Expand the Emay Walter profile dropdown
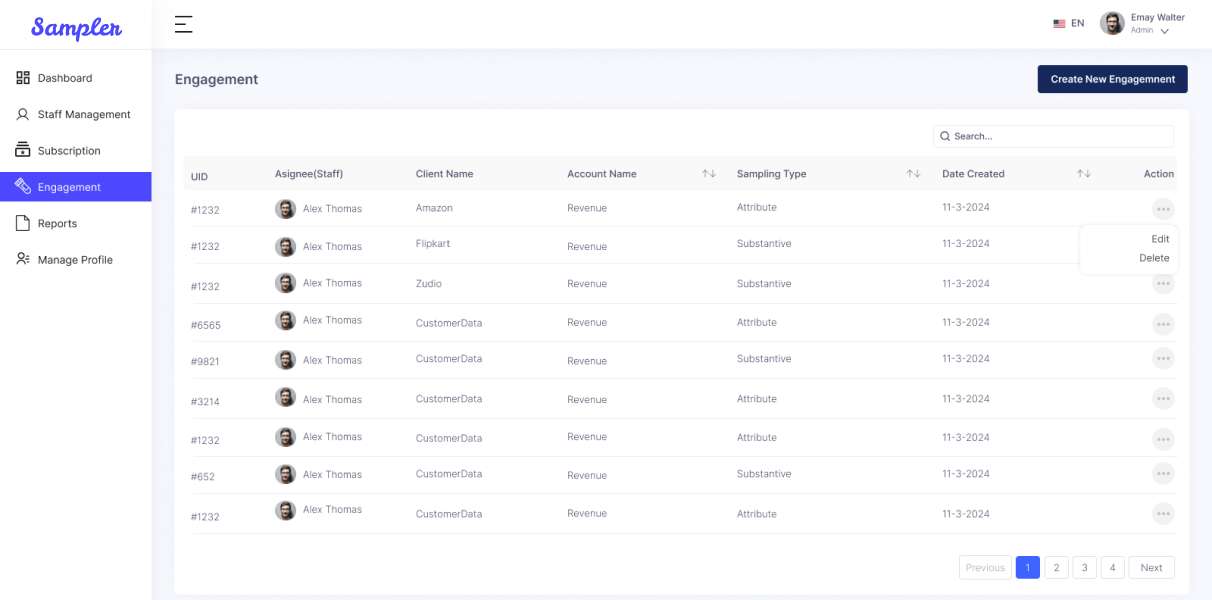The image size is (1212, 600). [x=1165, y=31]
